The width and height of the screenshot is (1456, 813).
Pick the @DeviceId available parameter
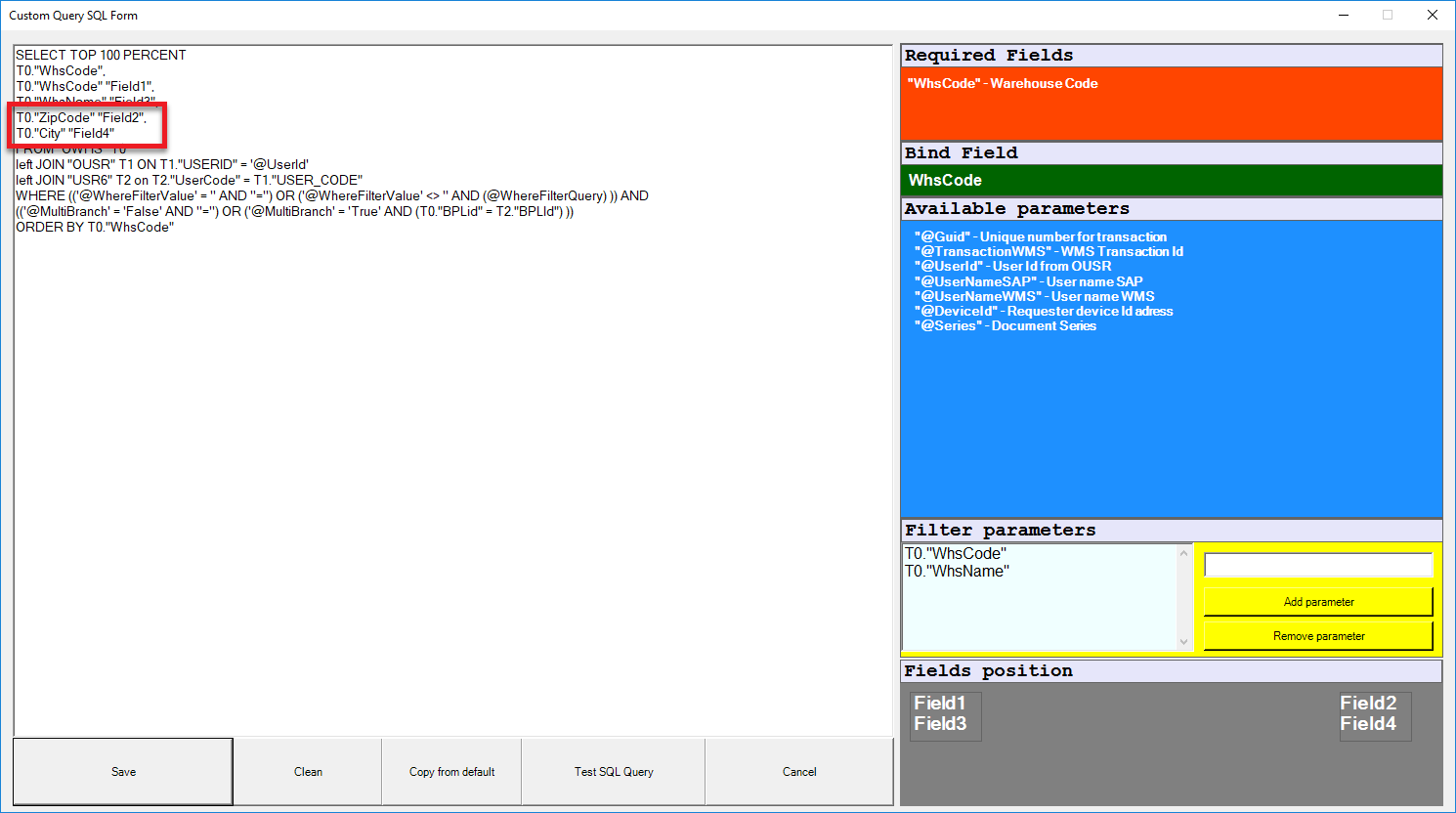(1043, 312)
